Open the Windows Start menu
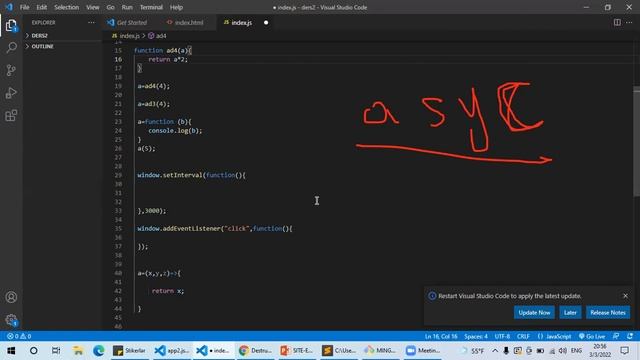640x360 pixels. [x=11, y=351]
